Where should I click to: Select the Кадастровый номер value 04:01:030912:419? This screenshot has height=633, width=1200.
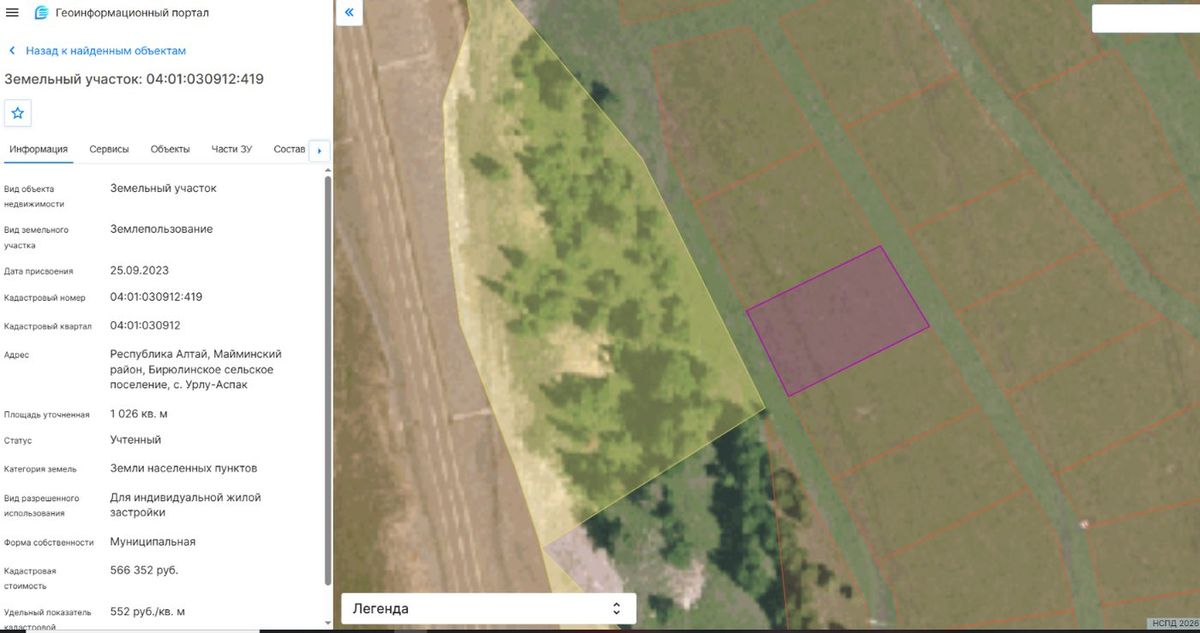(x=156, y=297)
